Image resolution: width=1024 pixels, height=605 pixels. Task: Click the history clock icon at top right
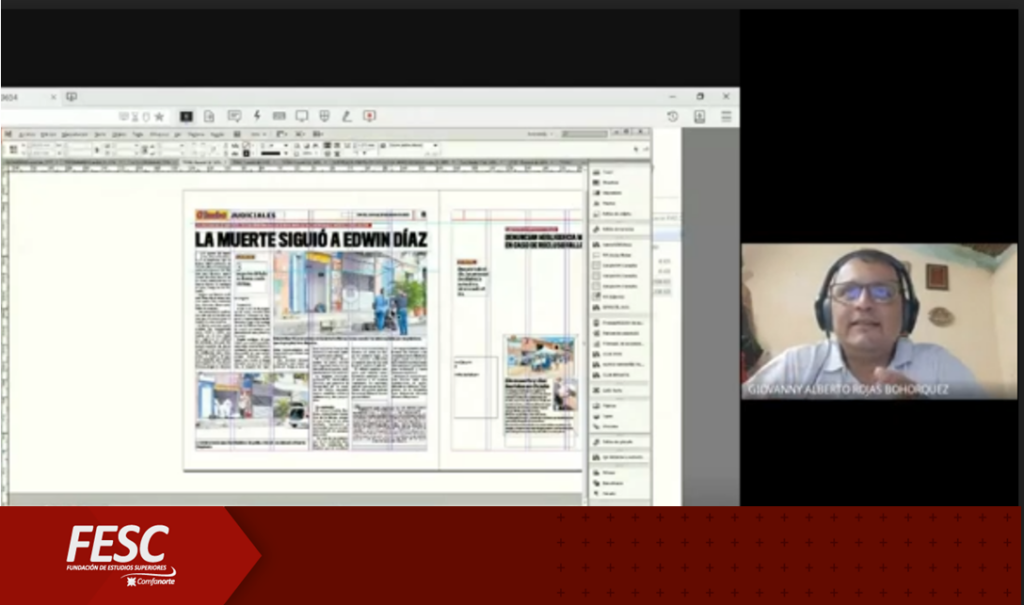tap(672, 116)
